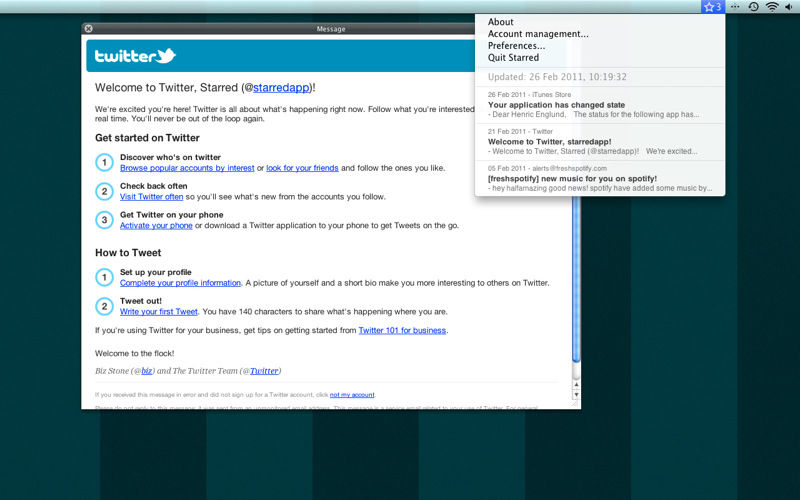The height and width of the screenshot is (500, 800).
Task: Click the 'Welcome to the flock!' text
Action: click(135, 353)
